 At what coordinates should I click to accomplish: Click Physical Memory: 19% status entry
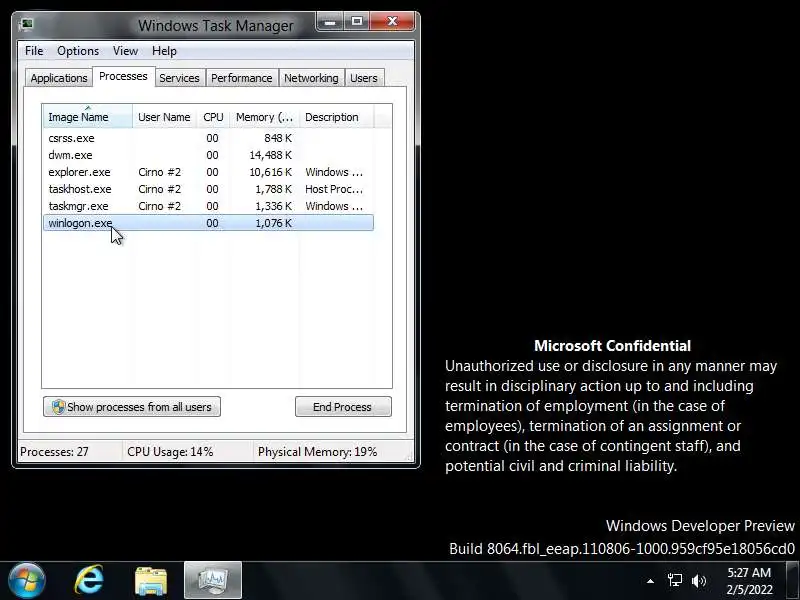pos(317,452)
